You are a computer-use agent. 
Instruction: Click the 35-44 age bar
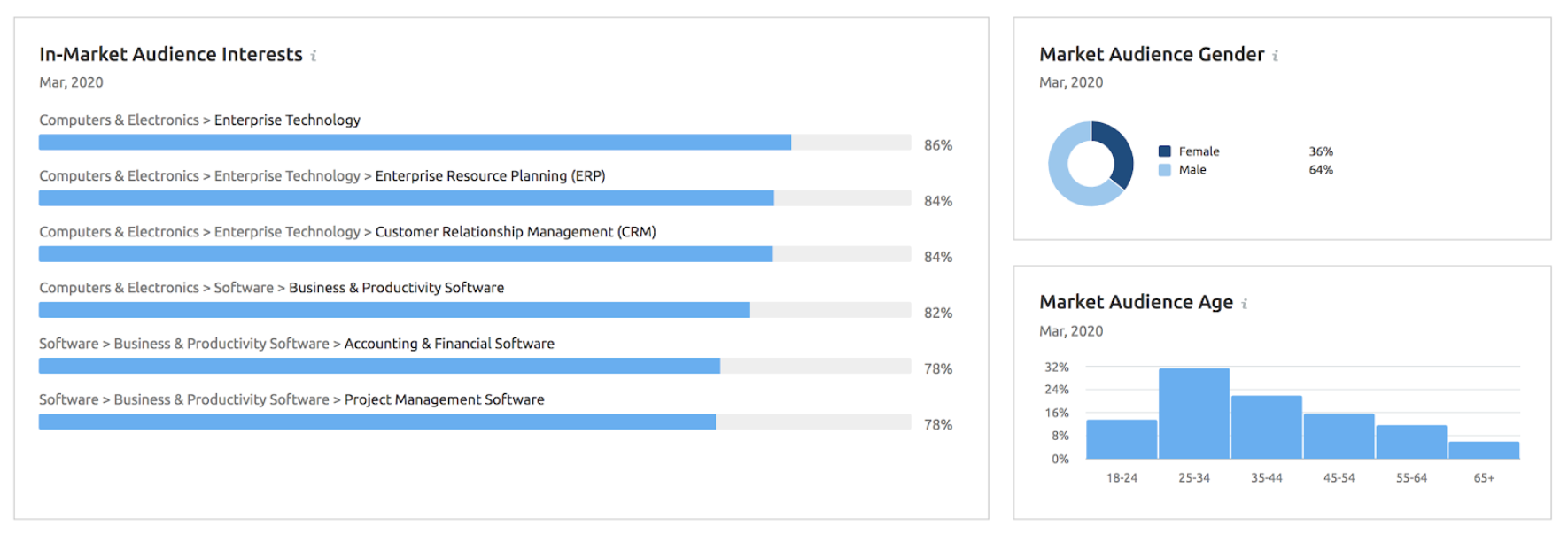tap(1267, 427)
